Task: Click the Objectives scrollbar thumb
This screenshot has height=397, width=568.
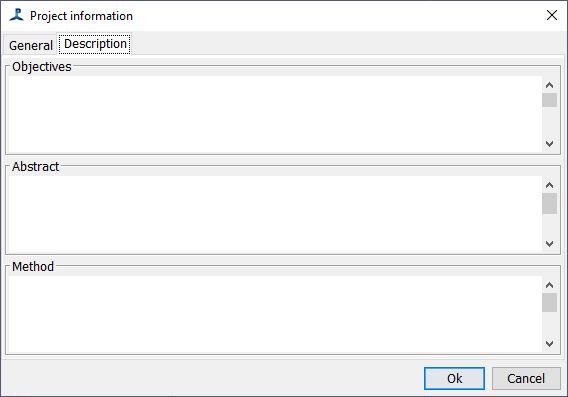Action: pos(550,100)
